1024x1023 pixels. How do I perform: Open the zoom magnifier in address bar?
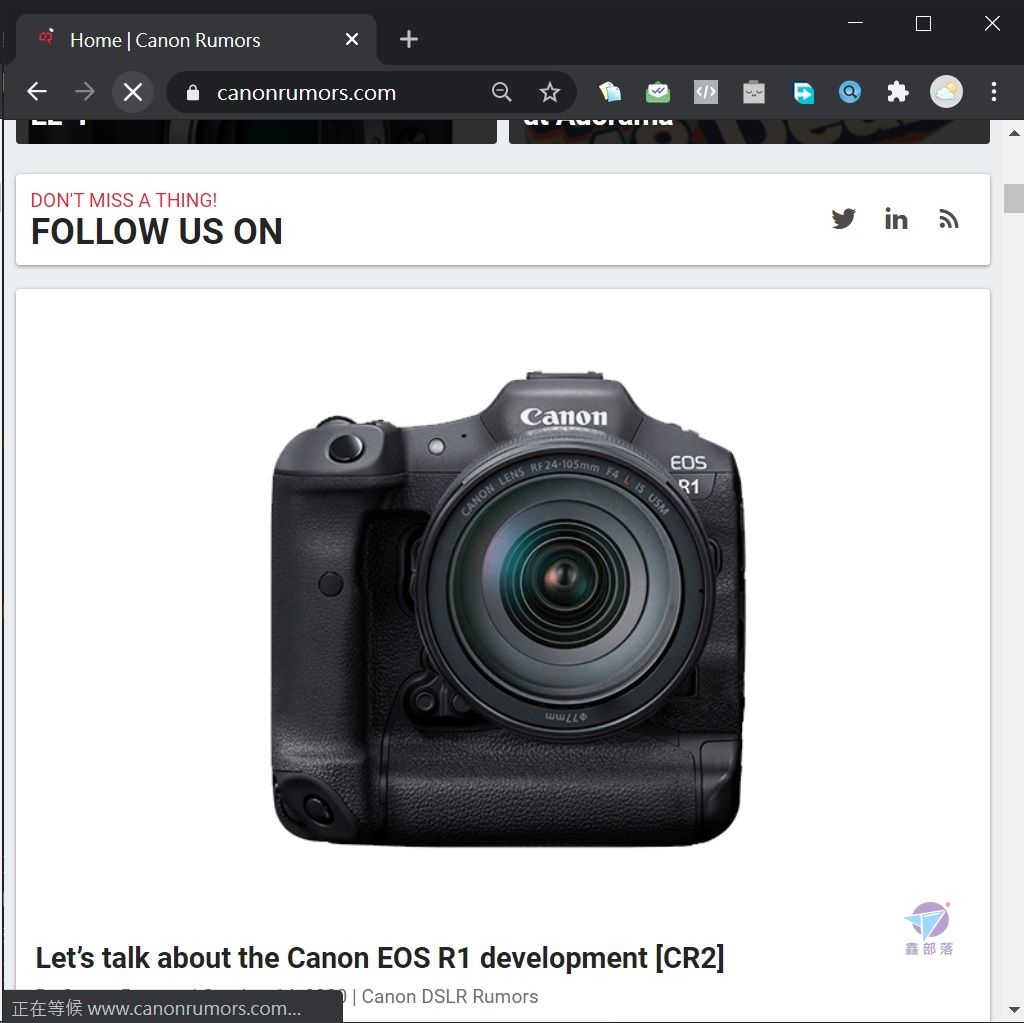502,92
